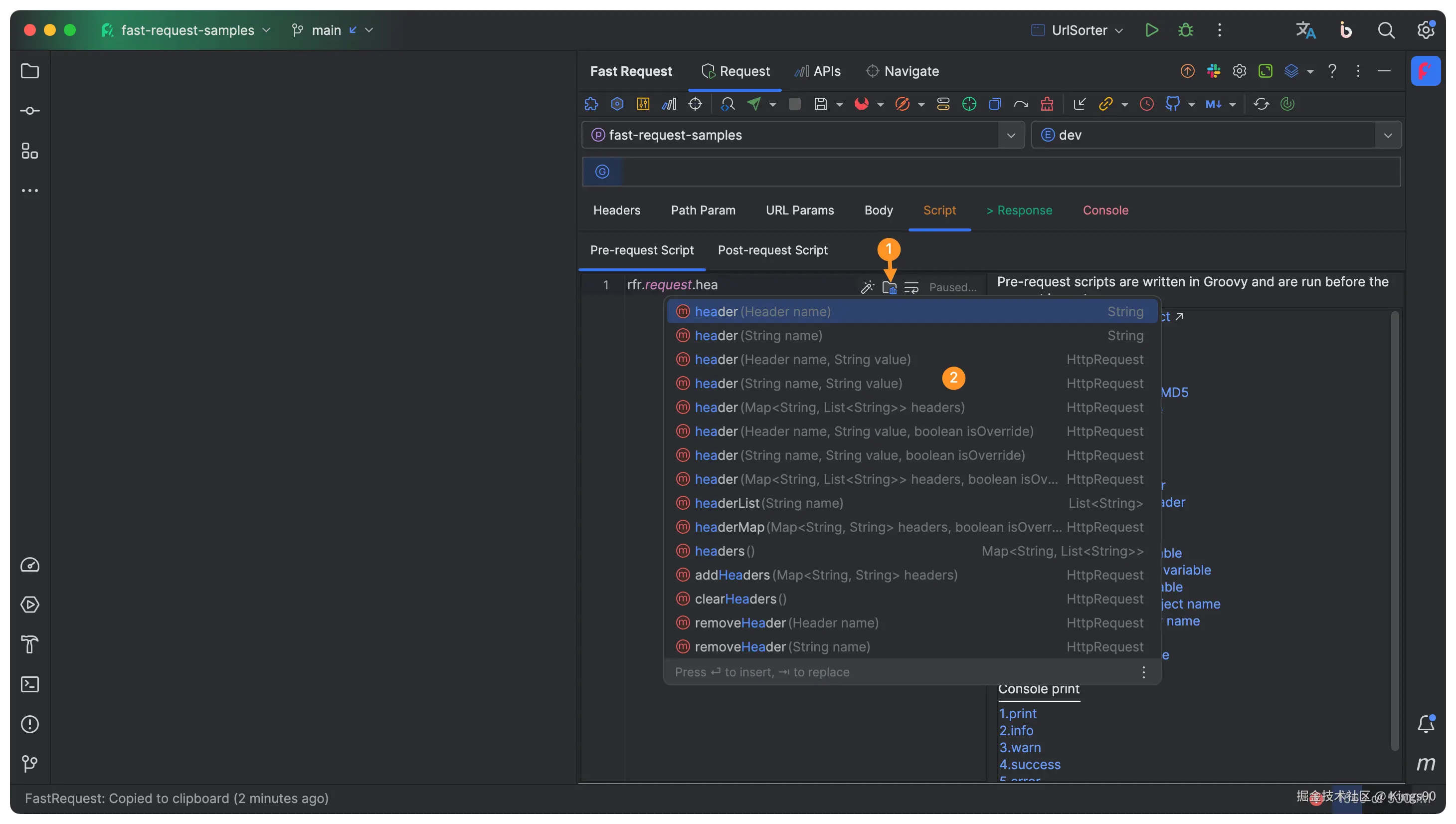Click the curved redirect arrow icon
Screen dimensions: 1456x824
[x=1021, y=104]
